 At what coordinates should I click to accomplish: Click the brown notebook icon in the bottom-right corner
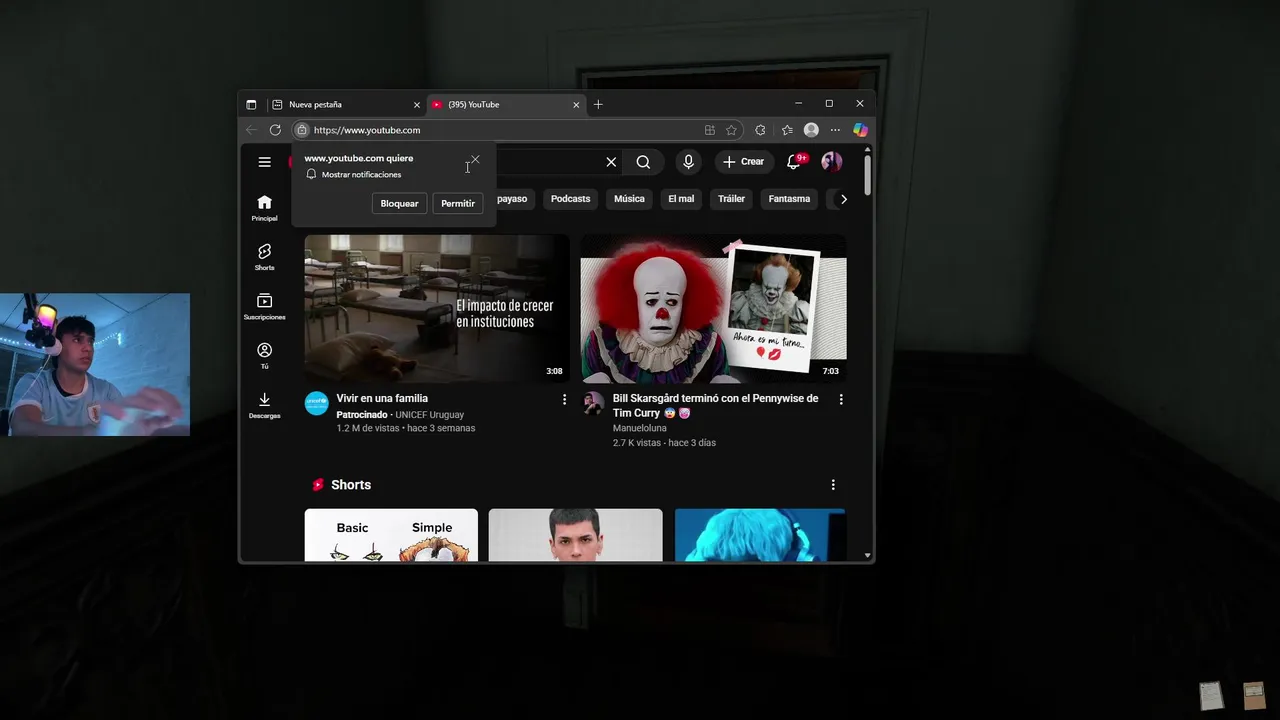(1254, 695)
